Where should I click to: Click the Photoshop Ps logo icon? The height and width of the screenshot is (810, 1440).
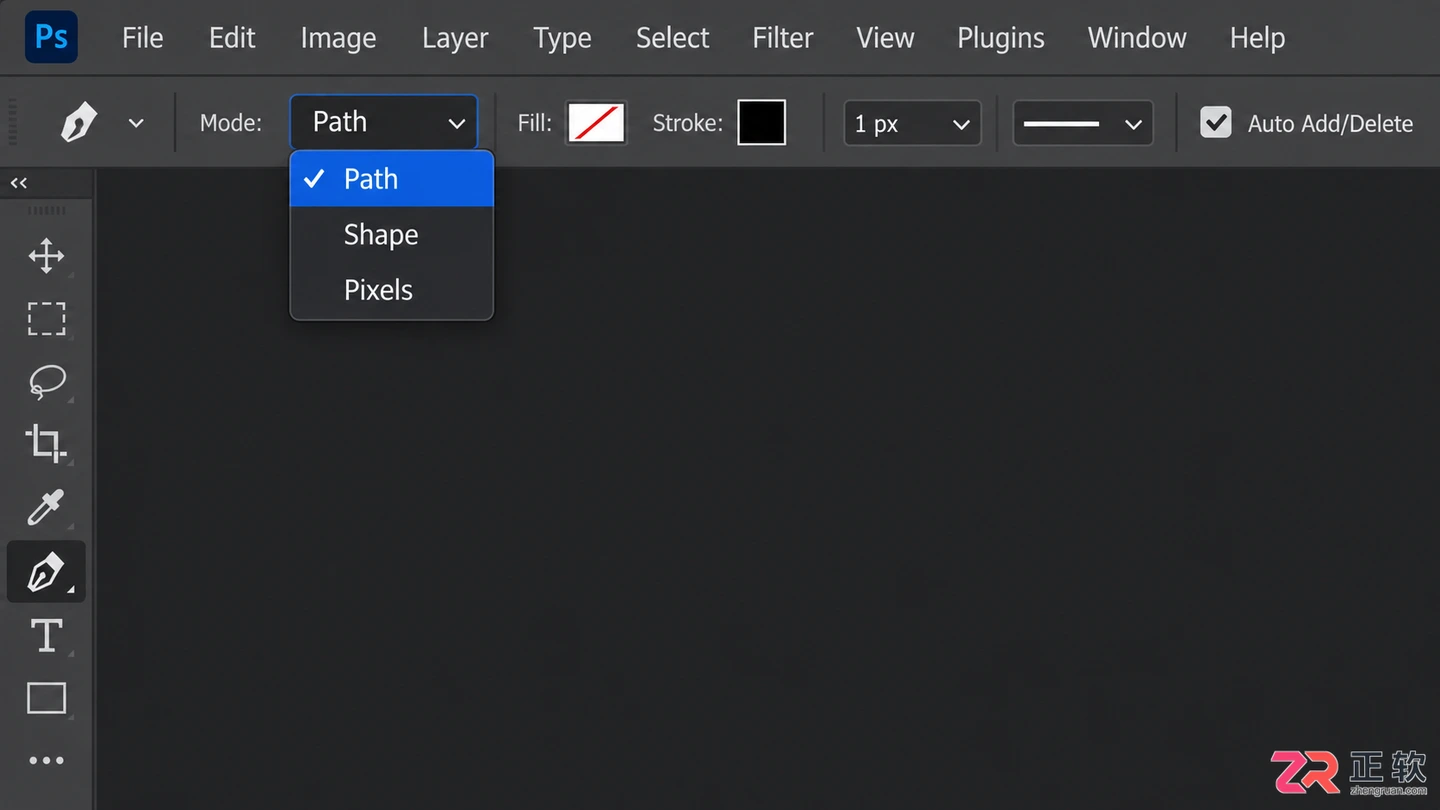coord(51,37)
